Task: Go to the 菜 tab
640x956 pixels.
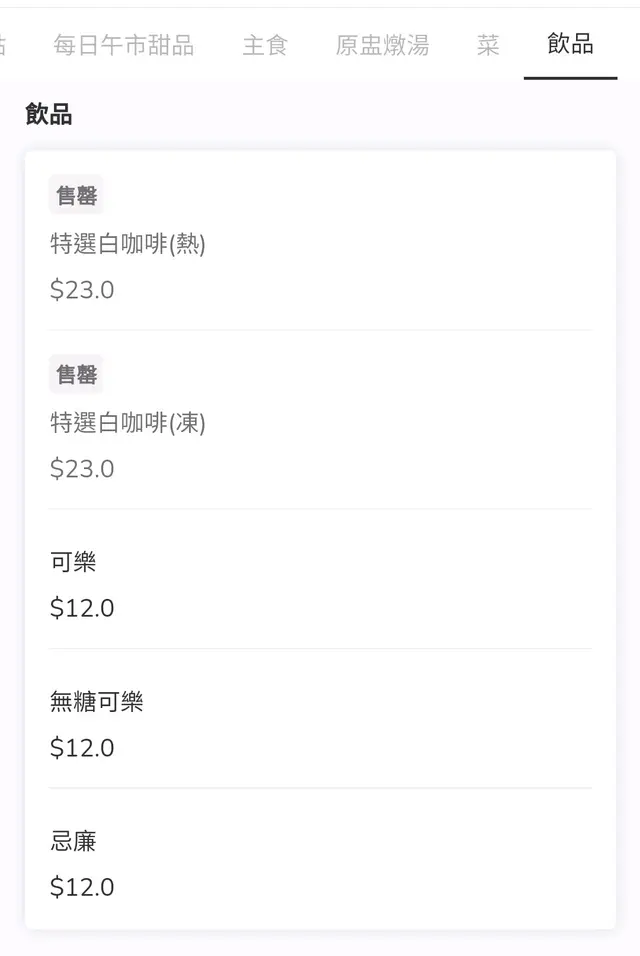Action: pos(488,45)
